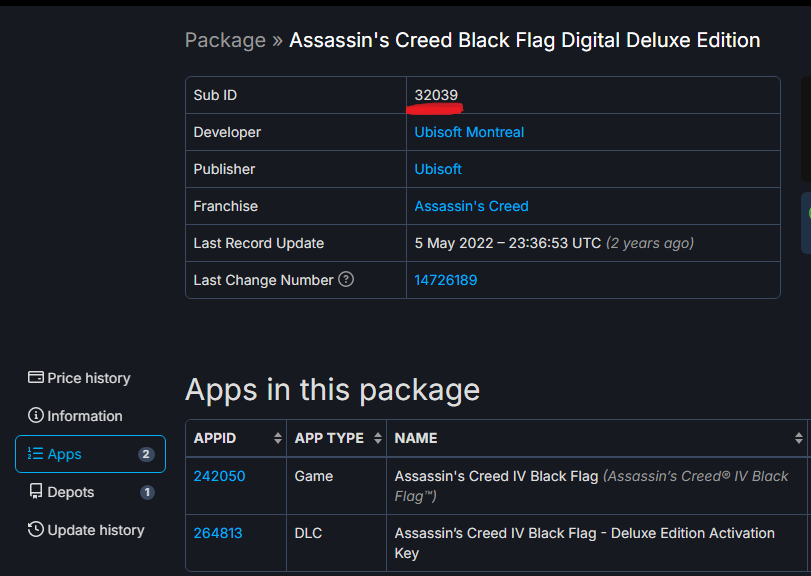Screen dimensions: 811x576
Task: Open the Assassin's Creed franchise link
Action: tap(471, 206)
